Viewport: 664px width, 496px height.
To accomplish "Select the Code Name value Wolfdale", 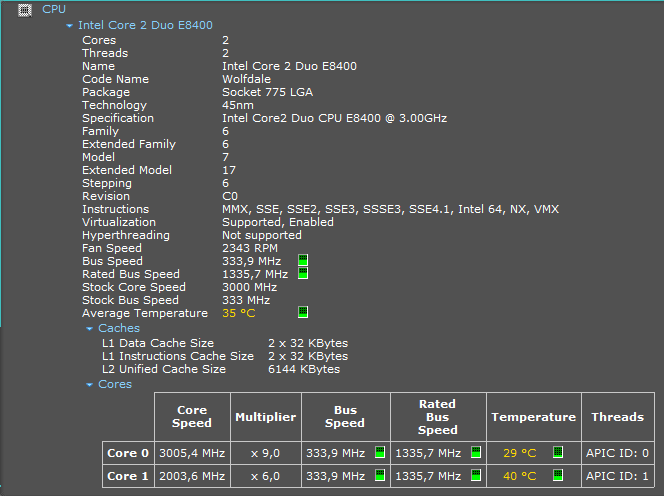I will (x=246, y=79).
